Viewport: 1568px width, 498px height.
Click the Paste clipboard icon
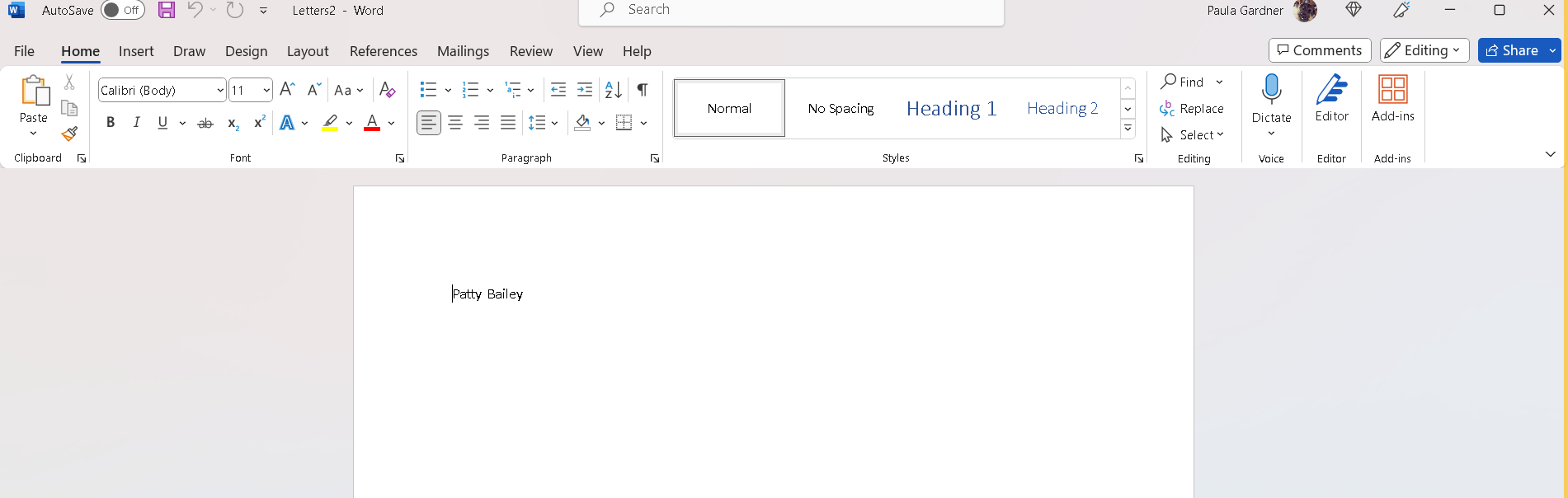[34, 91]
